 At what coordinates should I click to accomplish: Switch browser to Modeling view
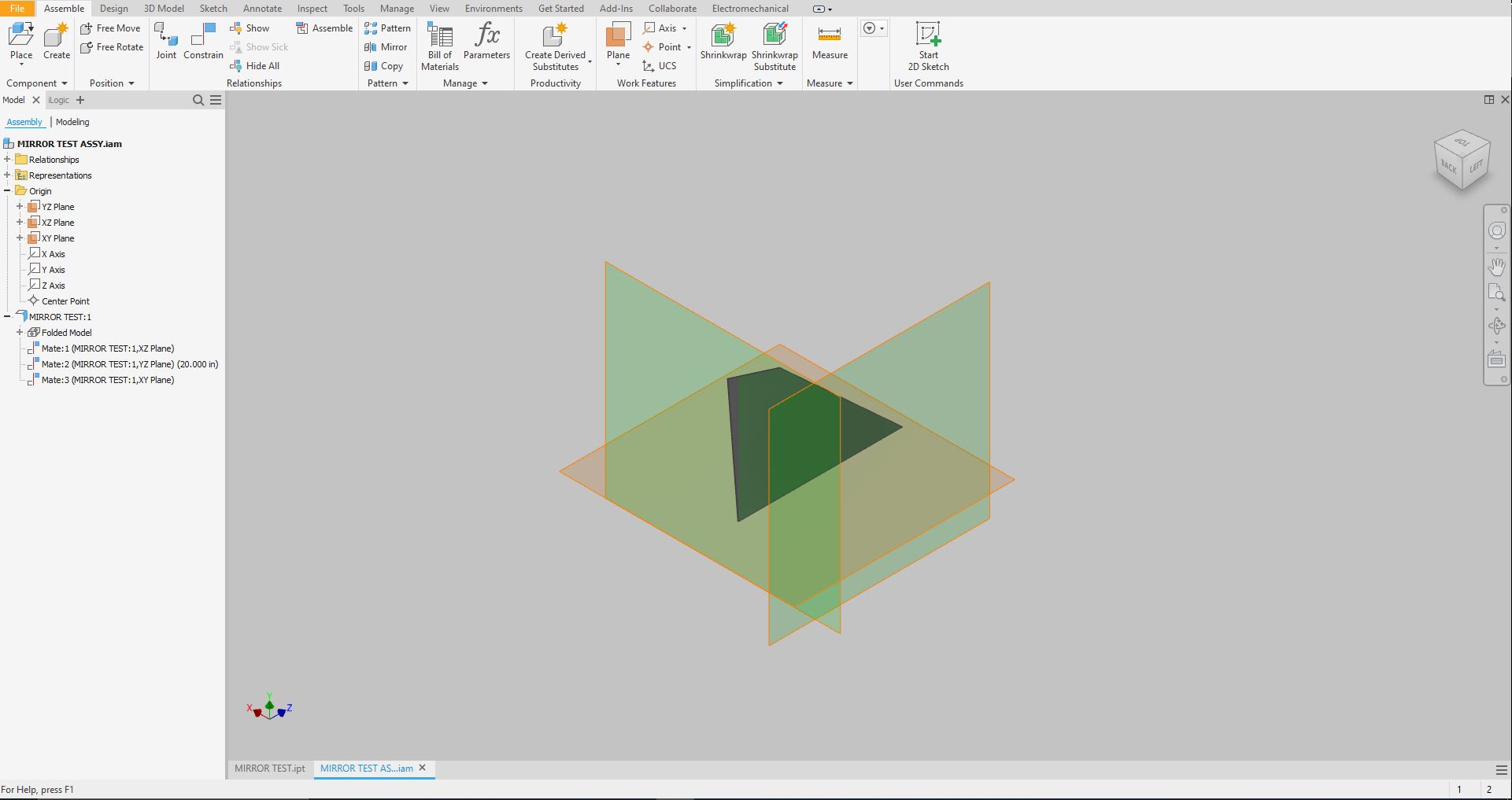coord(72,122)
